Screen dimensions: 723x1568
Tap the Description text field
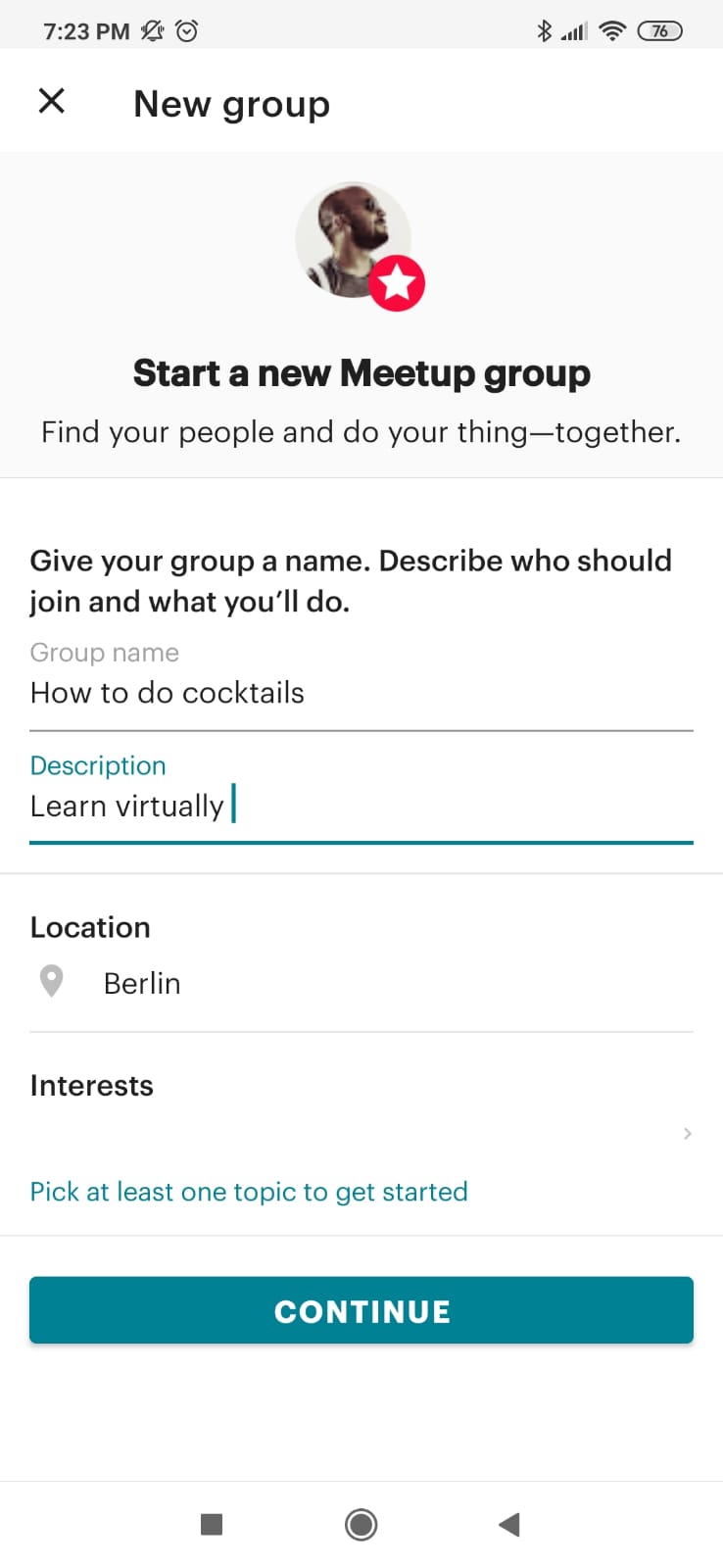pyautogui.click(x=361, y=807)
